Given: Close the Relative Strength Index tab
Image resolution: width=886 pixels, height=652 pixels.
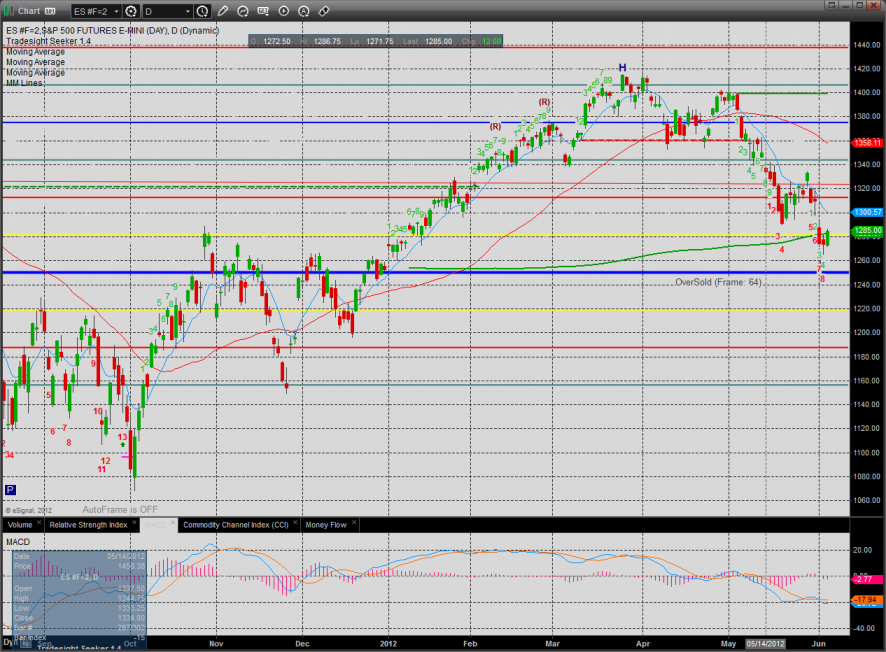Looking at the screenshot, I should click(x=134, y=523).
